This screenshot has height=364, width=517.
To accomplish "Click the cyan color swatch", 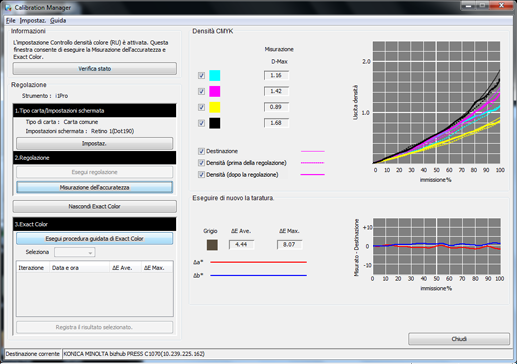I will [x=215, y=75].
